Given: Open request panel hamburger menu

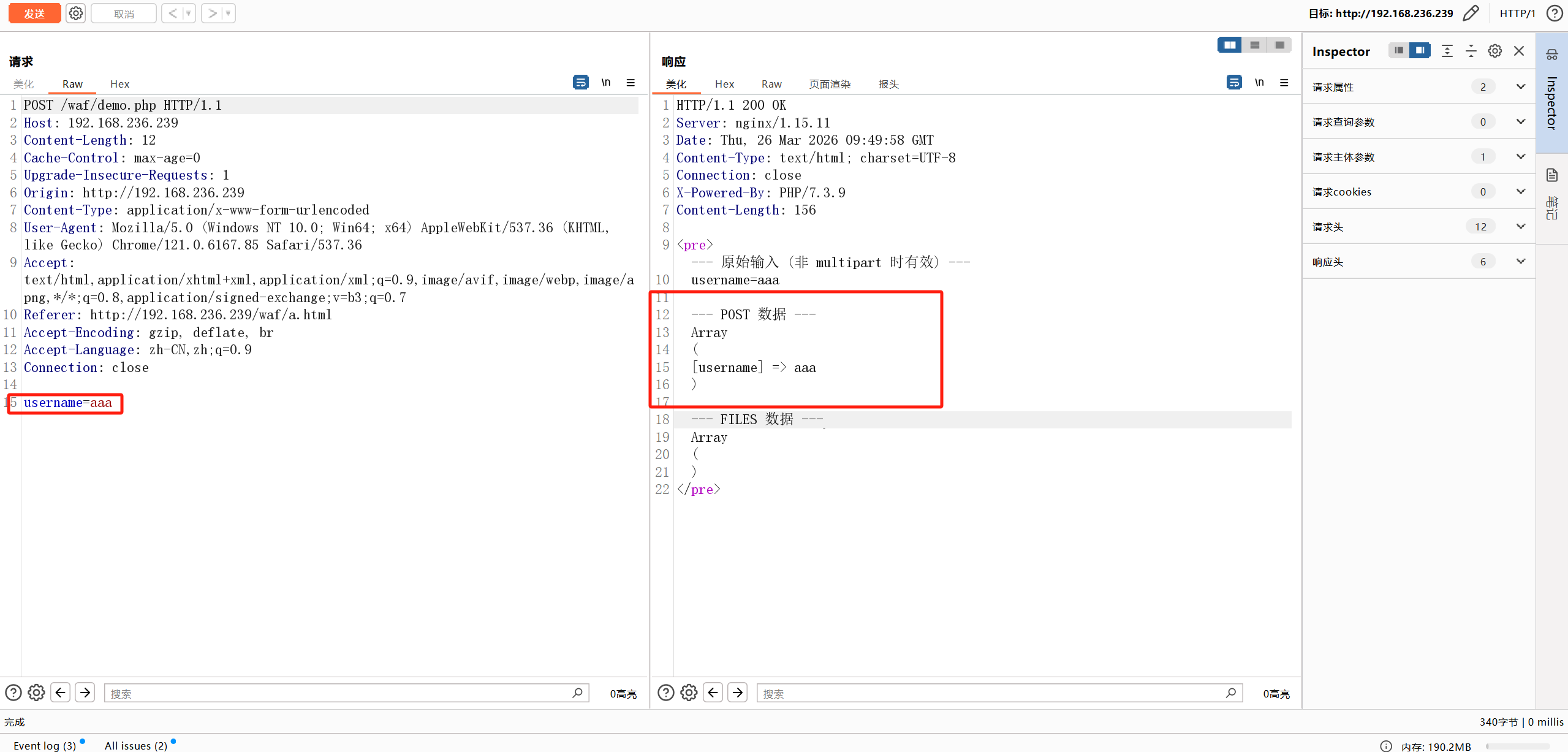Looking at the screenshot, I should [x=631, y=82].
